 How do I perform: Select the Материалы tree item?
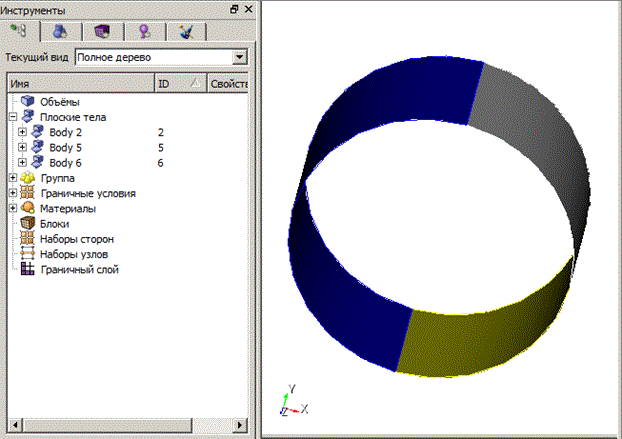pyautogui.click(x=68, y=209)
